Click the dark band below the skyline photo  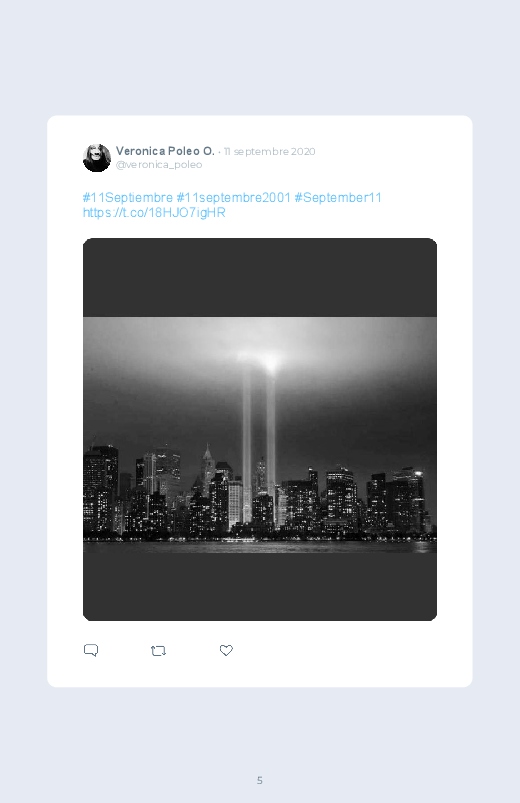click(x=260, y=586)
